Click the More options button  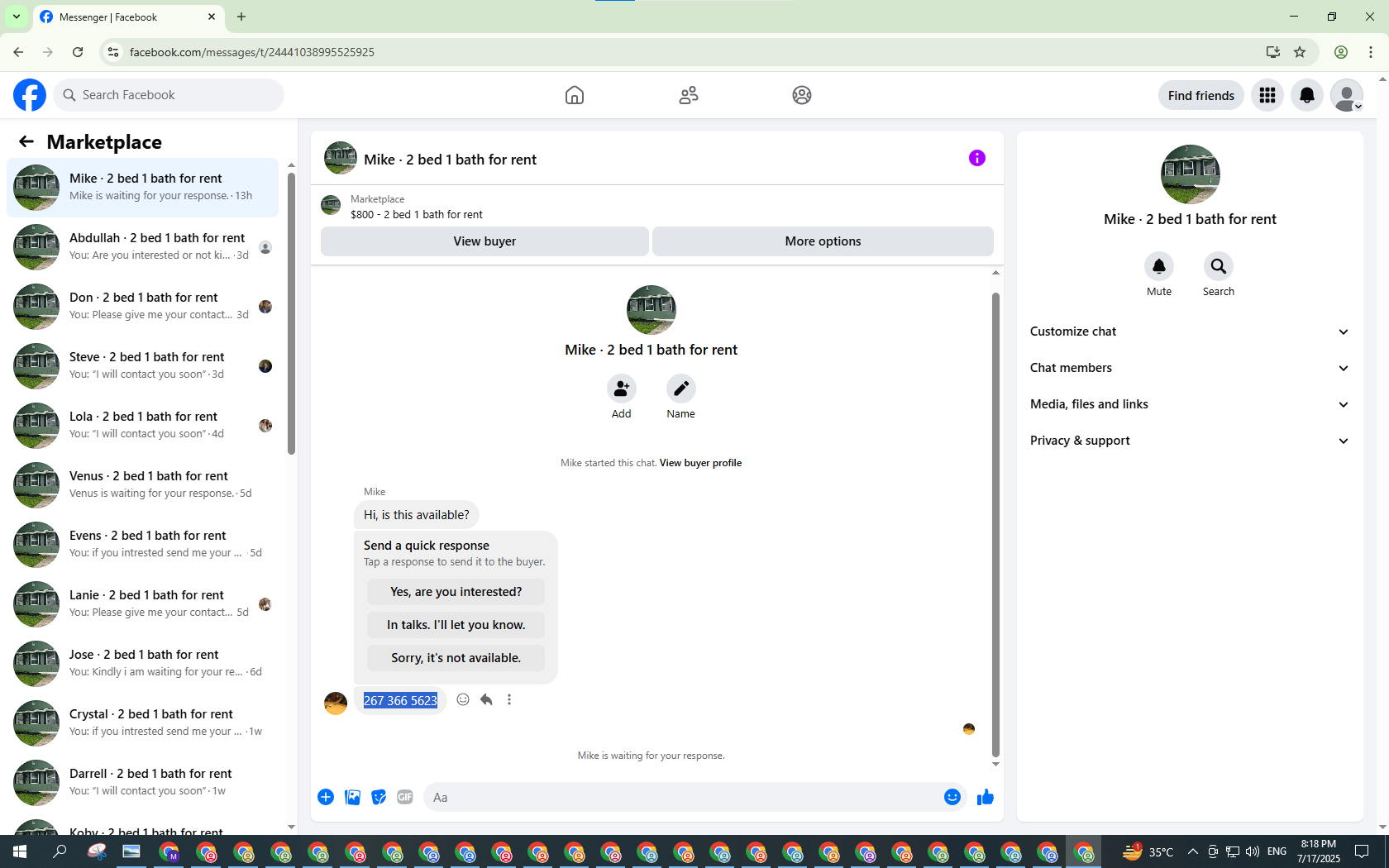tap(823, 241)
